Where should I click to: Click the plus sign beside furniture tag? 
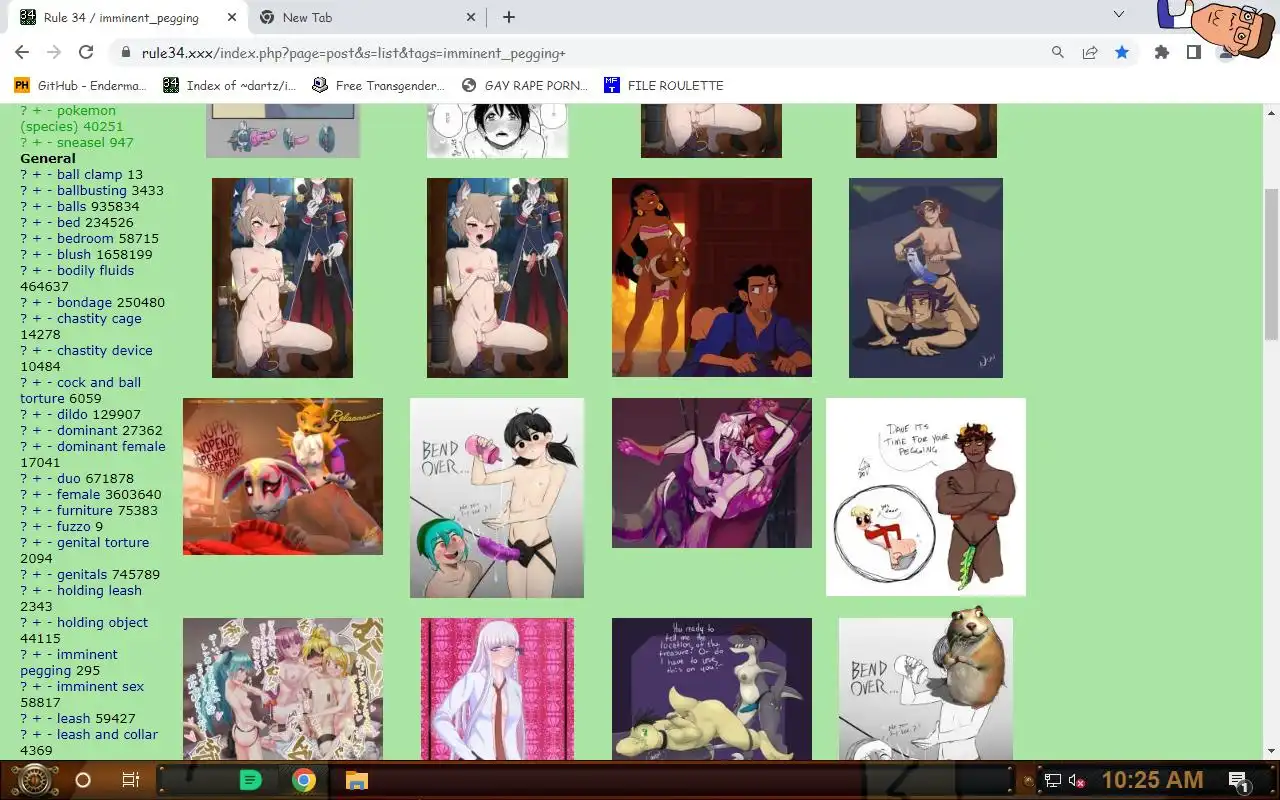coord(37,510)
